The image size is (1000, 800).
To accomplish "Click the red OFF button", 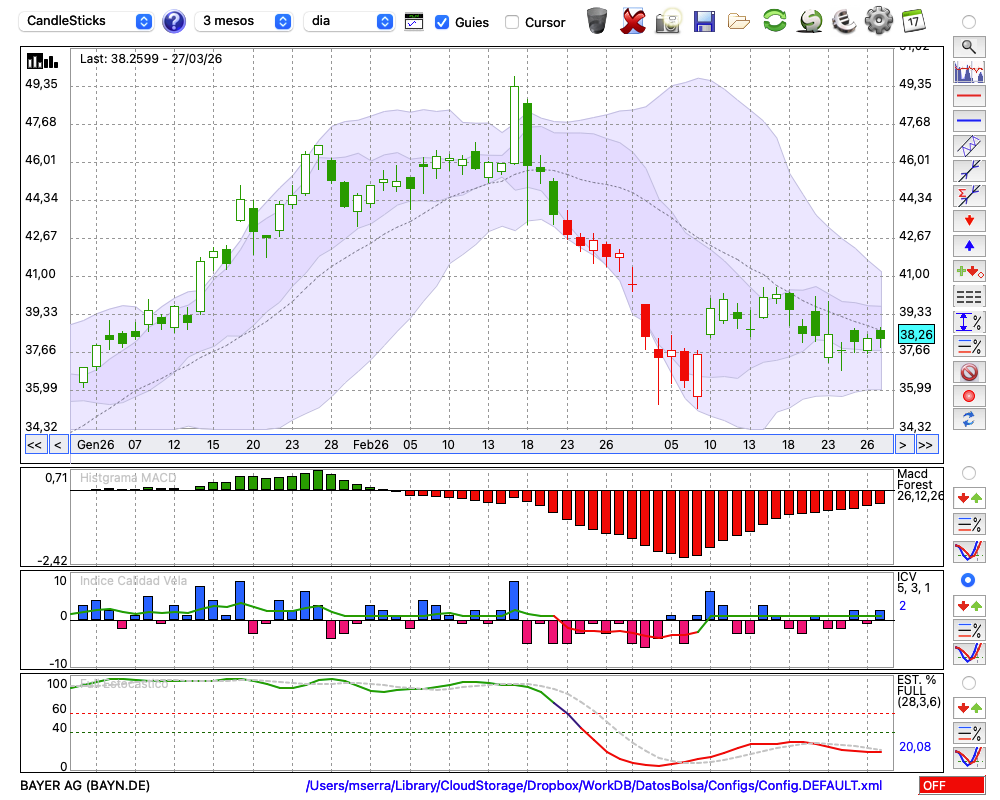I will click(x=951, y=786).
